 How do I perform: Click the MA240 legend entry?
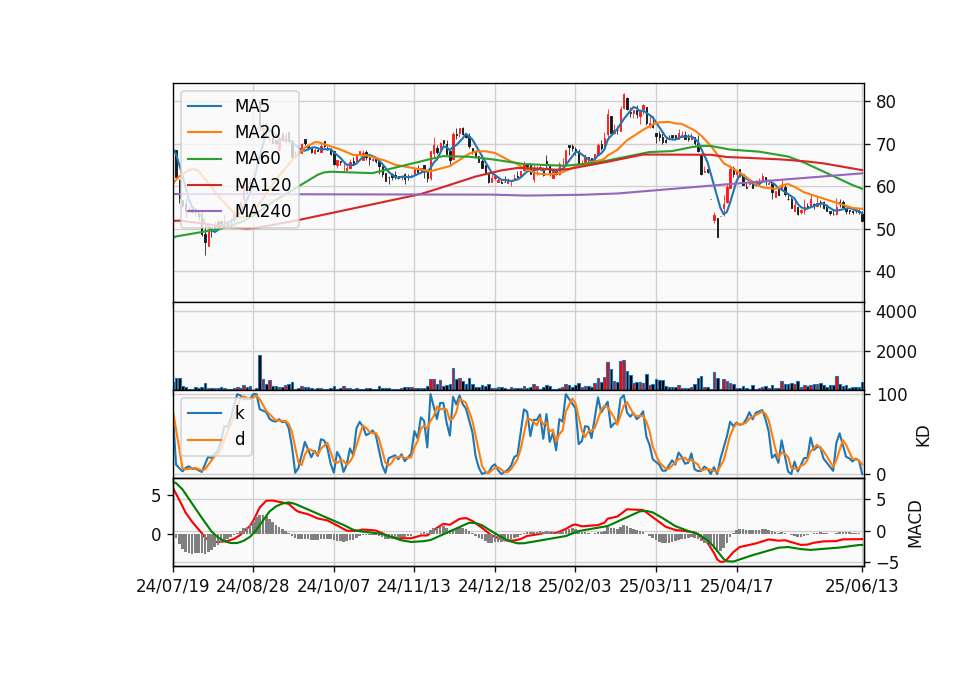coord(239,211)
